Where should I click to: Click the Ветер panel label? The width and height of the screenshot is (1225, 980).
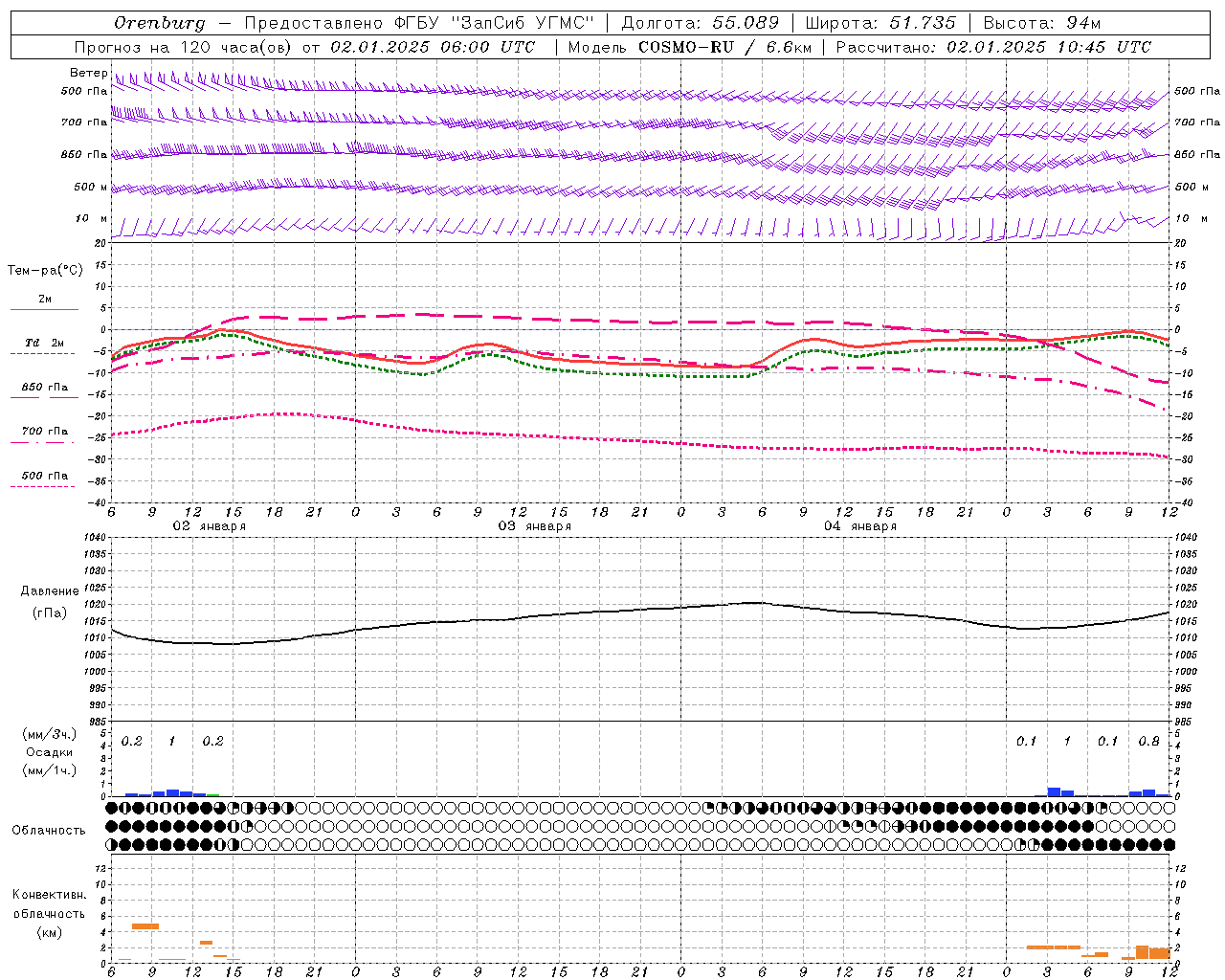88,73
